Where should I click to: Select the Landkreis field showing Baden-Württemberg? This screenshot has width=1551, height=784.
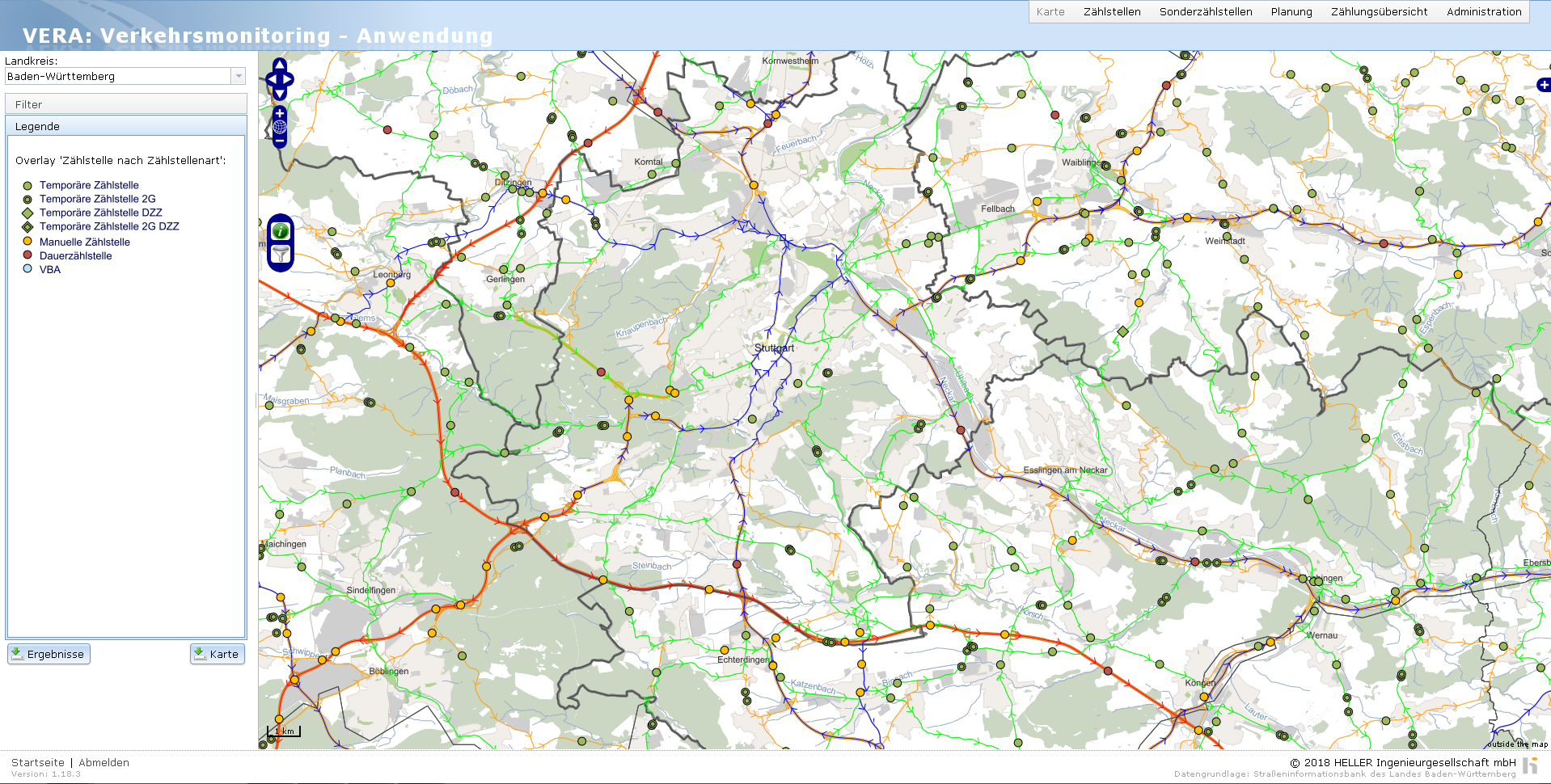point(118,76)
